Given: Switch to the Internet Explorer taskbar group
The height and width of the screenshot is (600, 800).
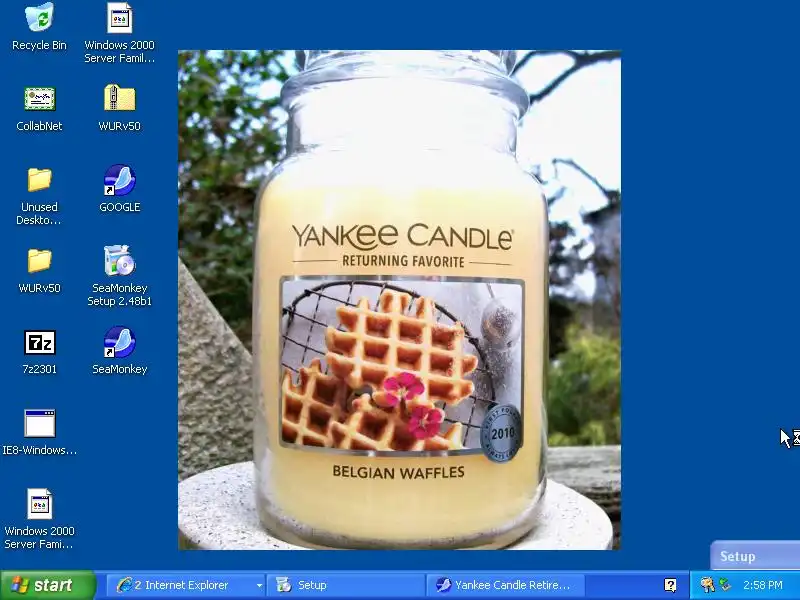Looking at the screenshot, I should 184,585.
